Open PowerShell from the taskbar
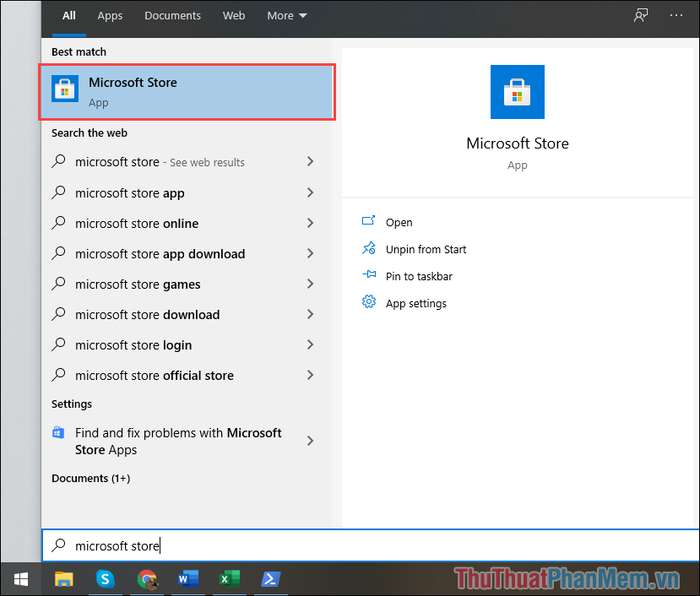Image resolution: width=700 pixels, height=596 pixels. click(x=271, y=579)
